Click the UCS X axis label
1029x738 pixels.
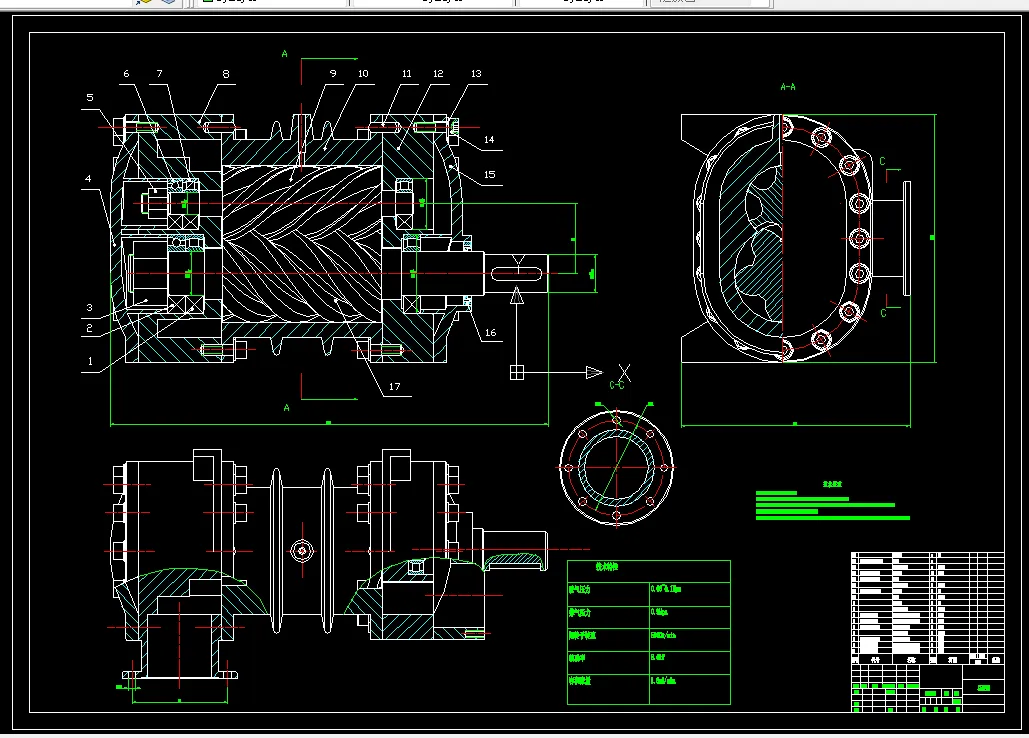point(624,373)
